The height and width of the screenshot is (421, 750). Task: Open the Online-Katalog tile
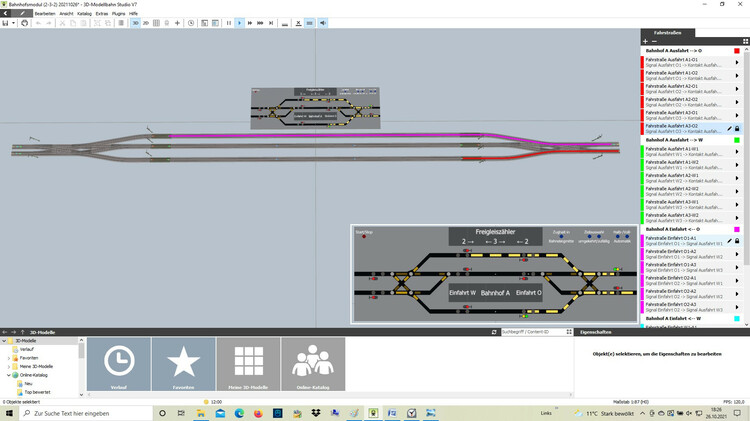[x=313, y=364]
